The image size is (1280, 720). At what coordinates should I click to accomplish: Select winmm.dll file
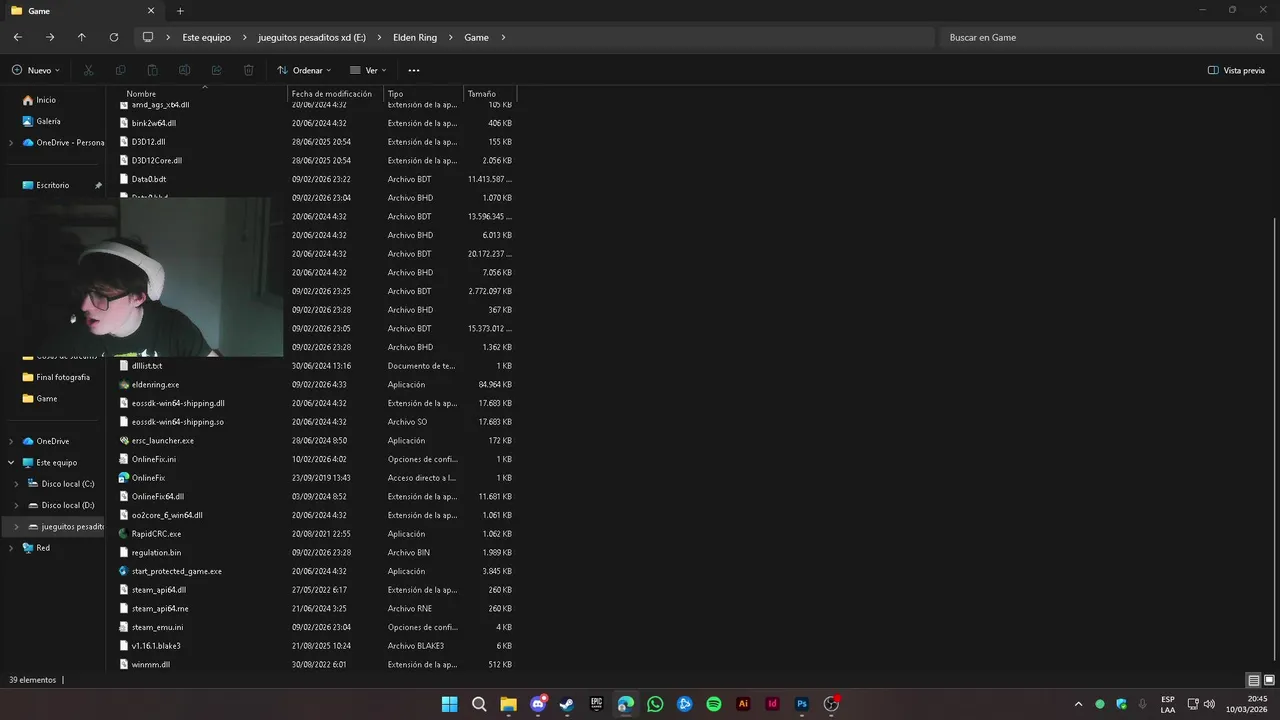pos(150,665)
